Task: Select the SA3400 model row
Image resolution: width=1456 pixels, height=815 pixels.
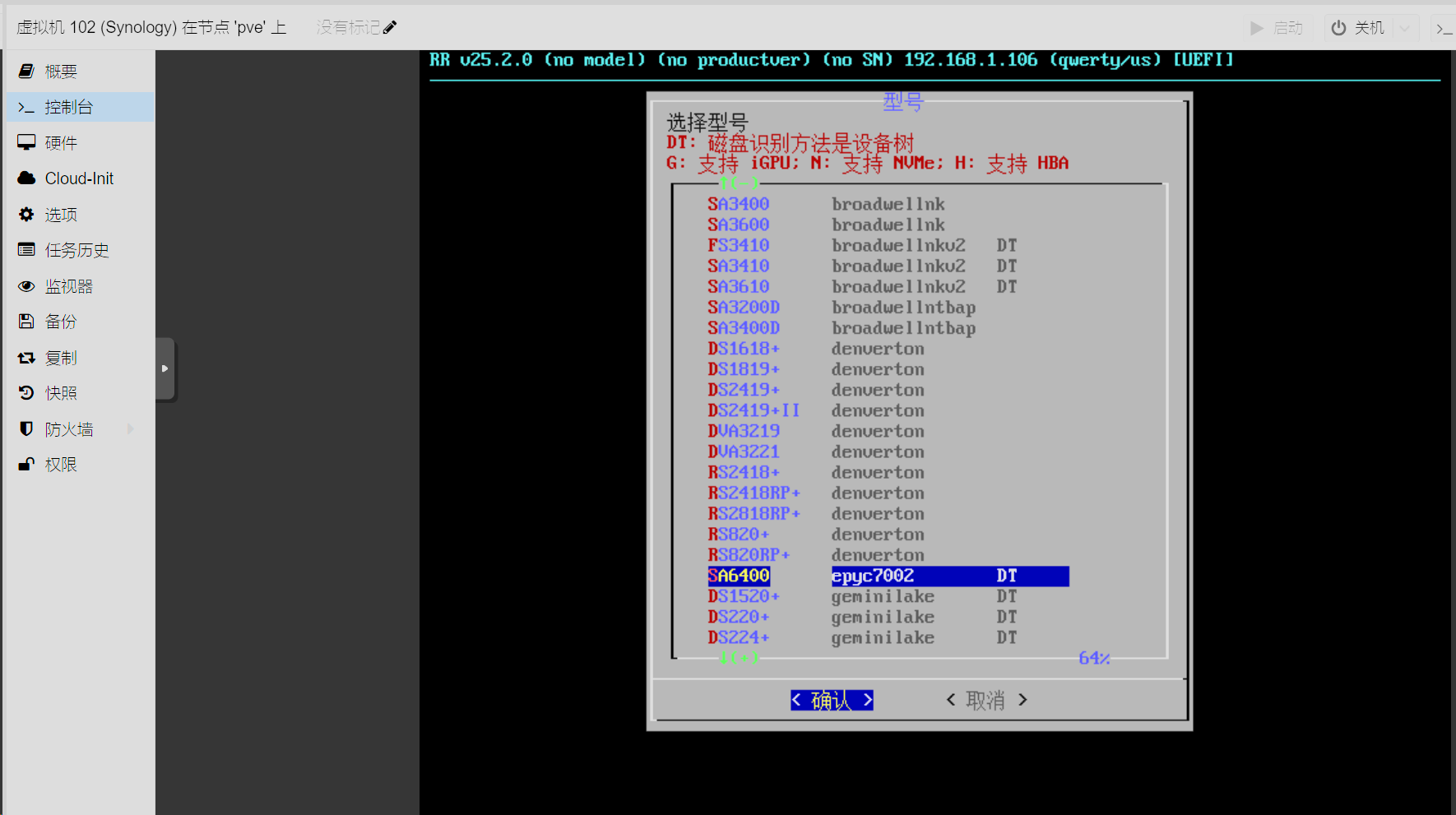Action: pos(888,204)
